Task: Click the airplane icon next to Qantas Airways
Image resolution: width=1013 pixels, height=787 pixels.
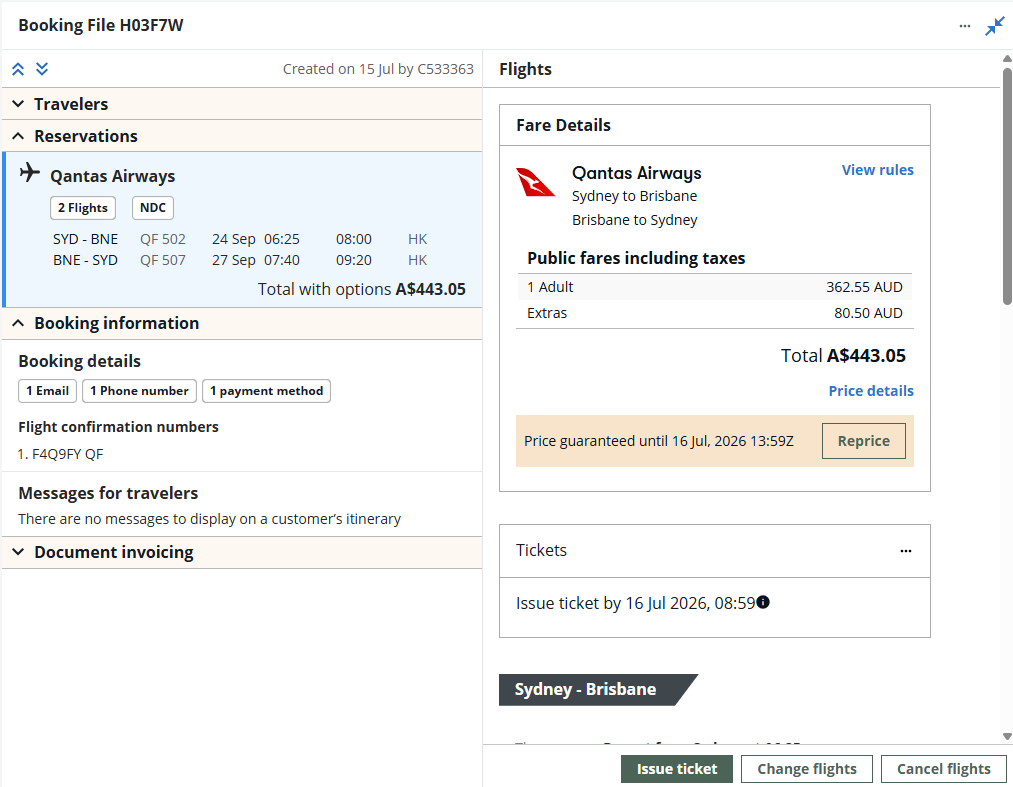Action: tap(30, 173)
